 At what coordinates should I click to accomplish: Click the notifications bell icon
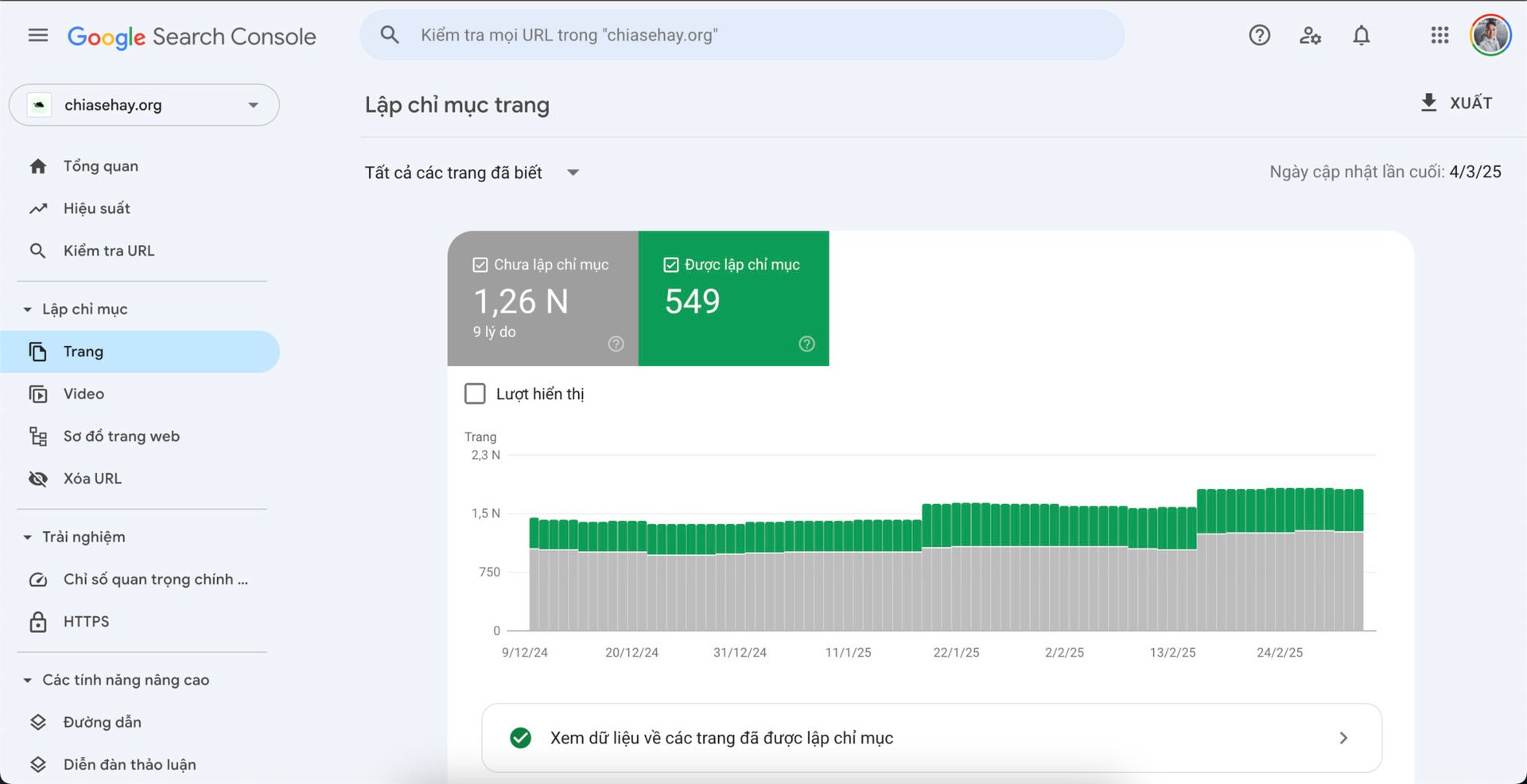1361,35
